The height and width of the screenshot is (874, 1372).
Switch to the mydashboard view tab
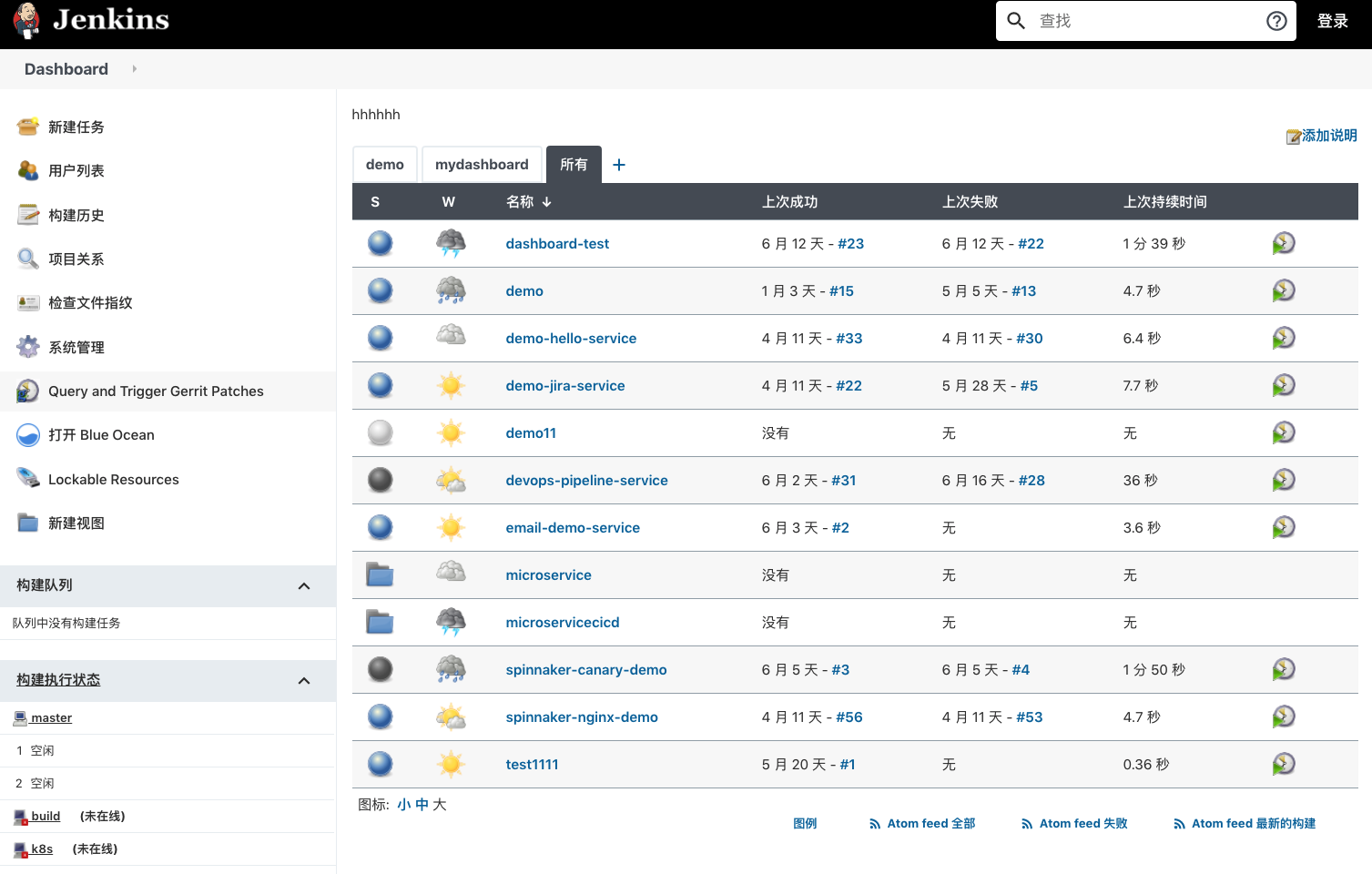(x=482, y=165)
